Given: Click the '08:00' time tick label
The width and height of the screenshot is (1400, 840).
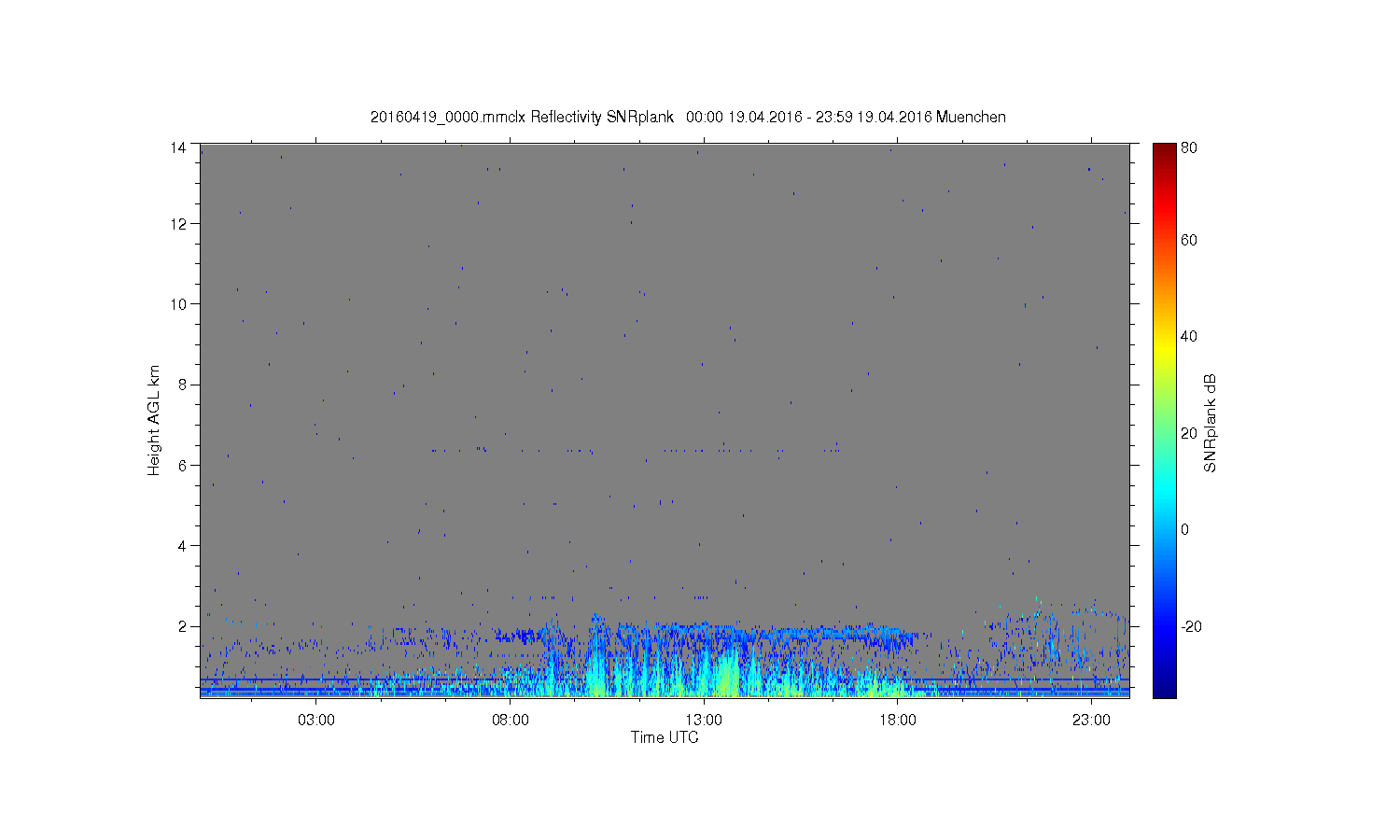Looking at the screenshot, I should pos(511,721).
